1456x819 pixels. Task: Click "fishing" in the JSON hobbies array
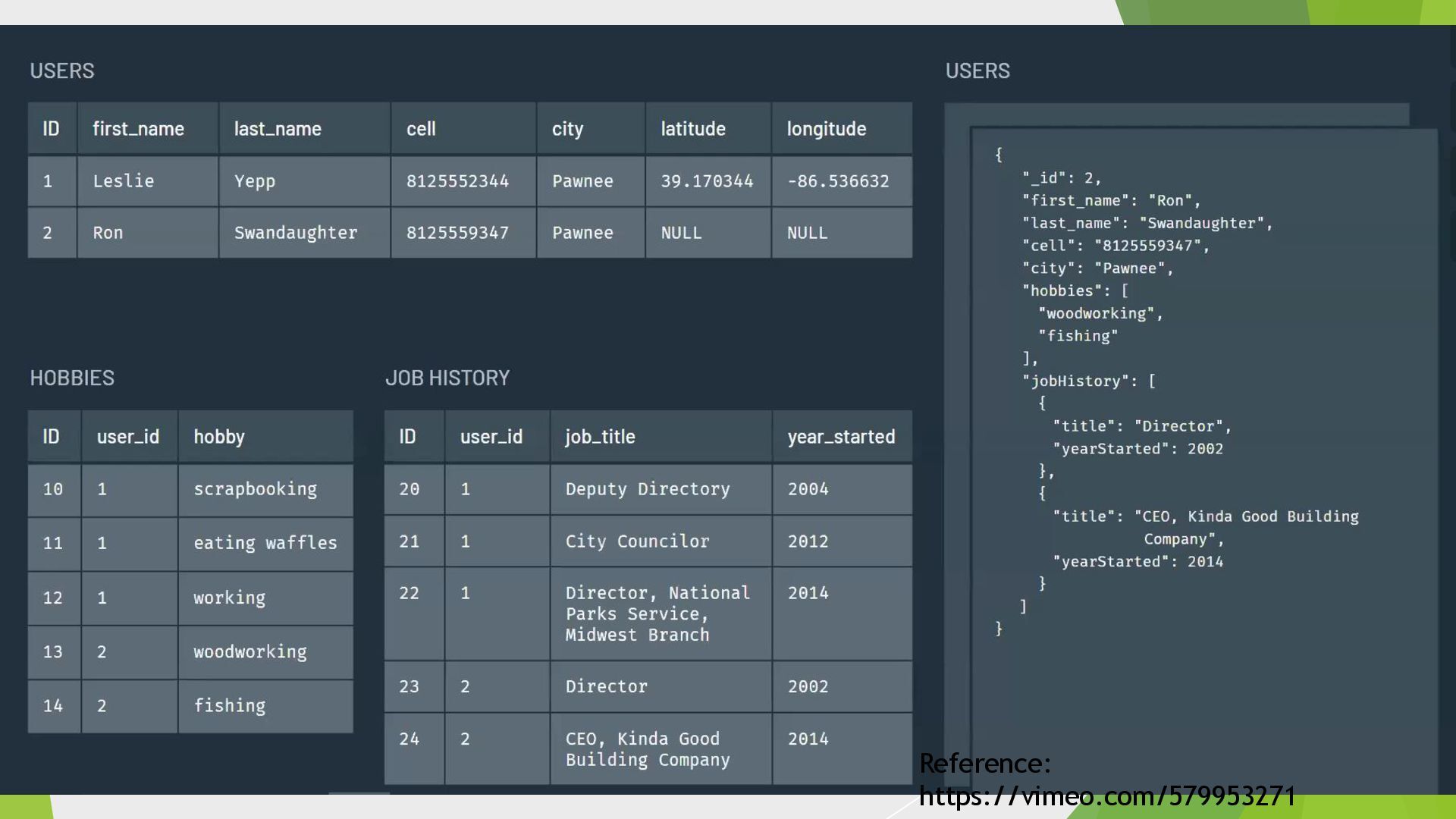tap(1078, 336)
